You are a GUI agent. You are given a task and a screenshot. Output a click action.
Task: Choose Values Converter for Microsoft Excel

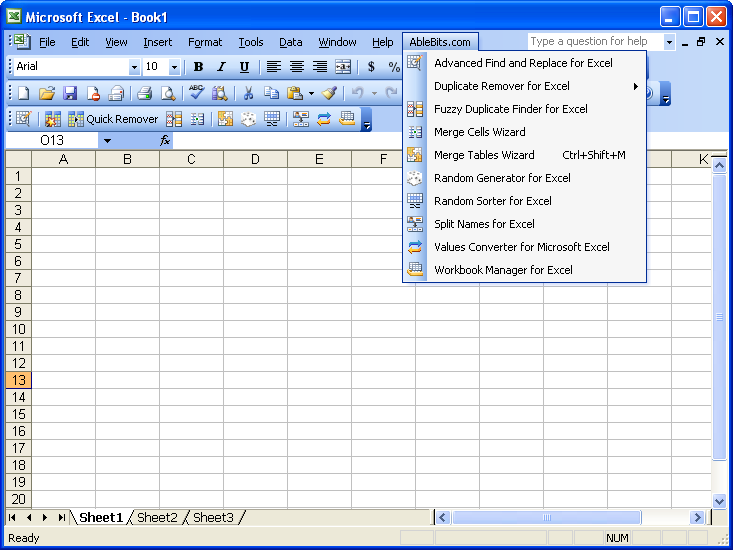click(x=525, y=247)
